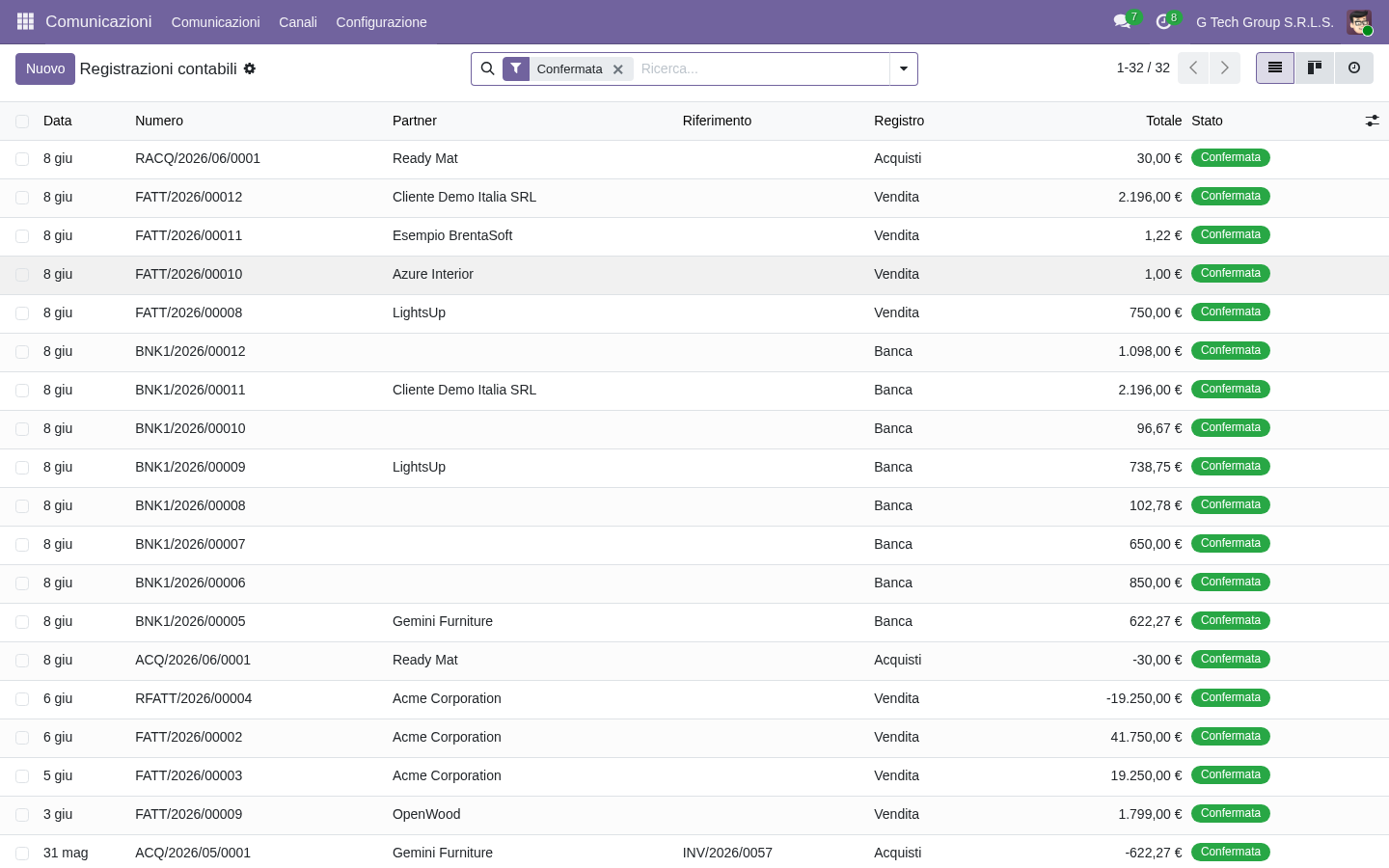1389x868 pixels.
Task: Open record BNK1/2026/00008
Action: coord(190,505)
